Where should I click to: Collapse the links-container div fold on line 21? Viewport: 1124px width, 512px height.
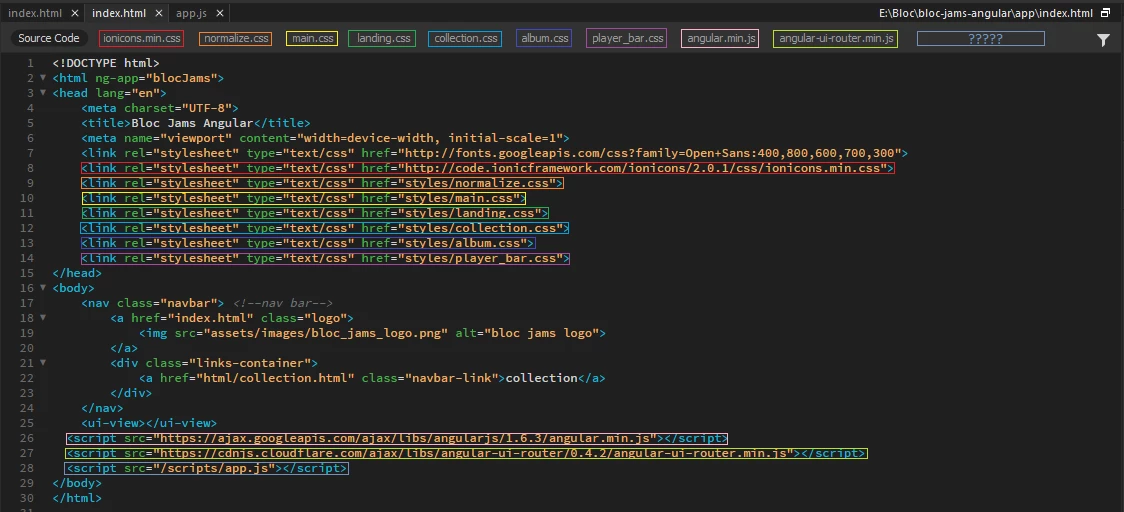pyautogui.click(x=43, y=363)
